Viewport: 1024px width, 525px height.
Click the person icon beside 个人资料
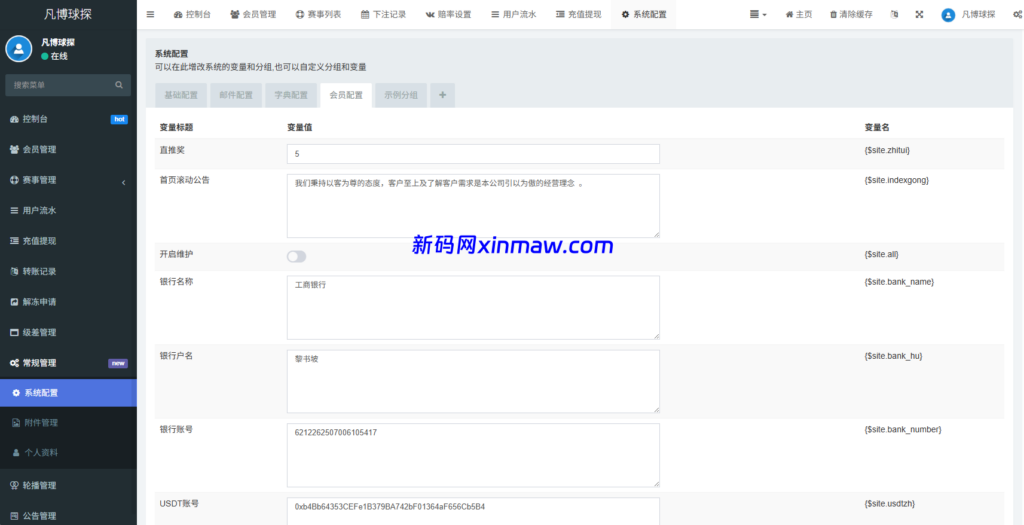[x=16, y=453]
